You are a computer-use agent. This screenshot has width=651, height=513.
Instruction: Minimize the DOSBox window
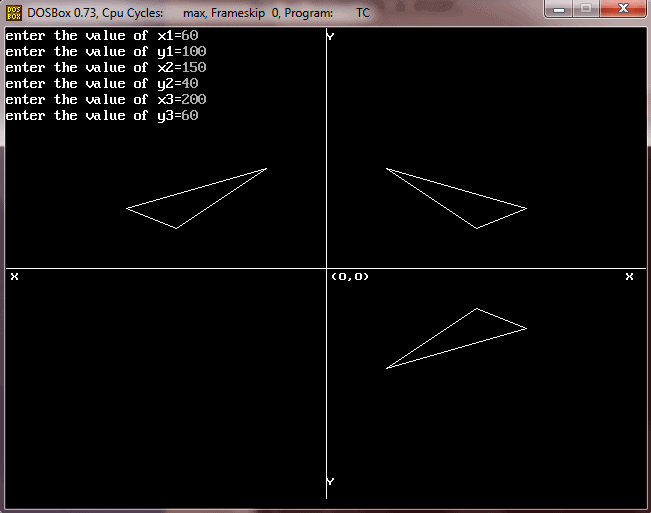(x=560, y=9)
